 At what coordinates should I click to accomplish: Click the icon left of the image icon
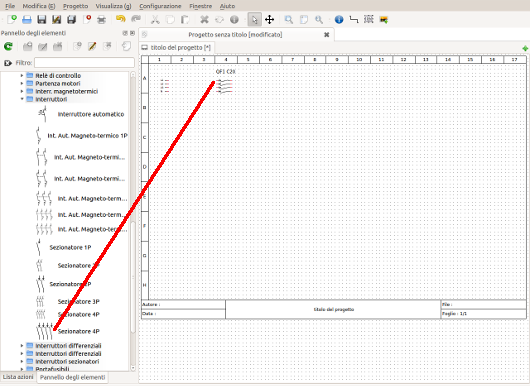[x=369, y=20]
